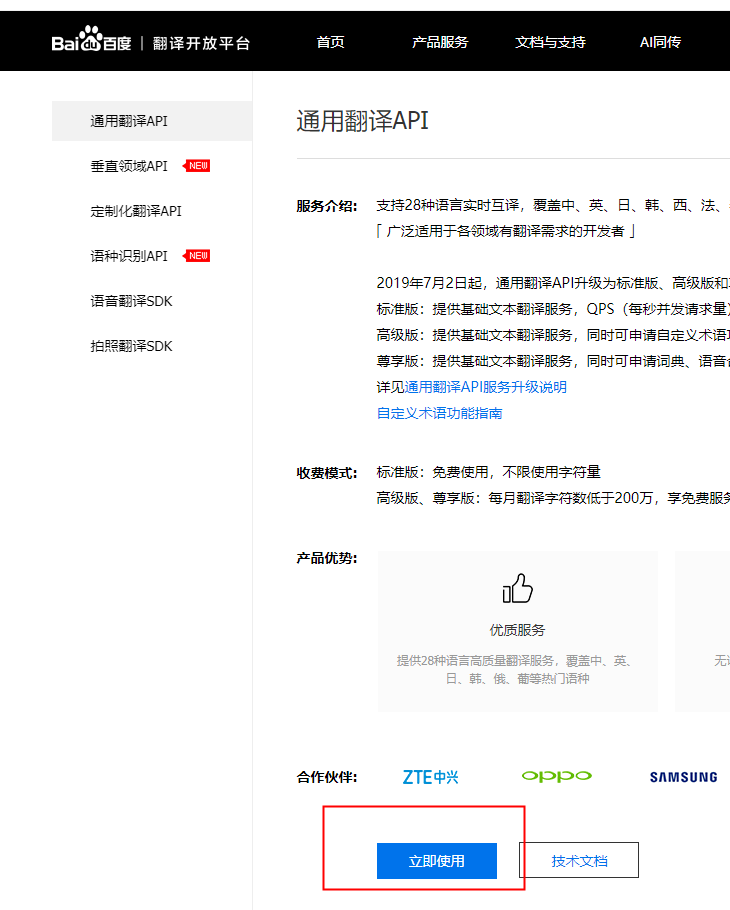Click the 翻译开放平台 title text
The height and width of the screenshot is (910, 730).
click(x=201, y=43)
